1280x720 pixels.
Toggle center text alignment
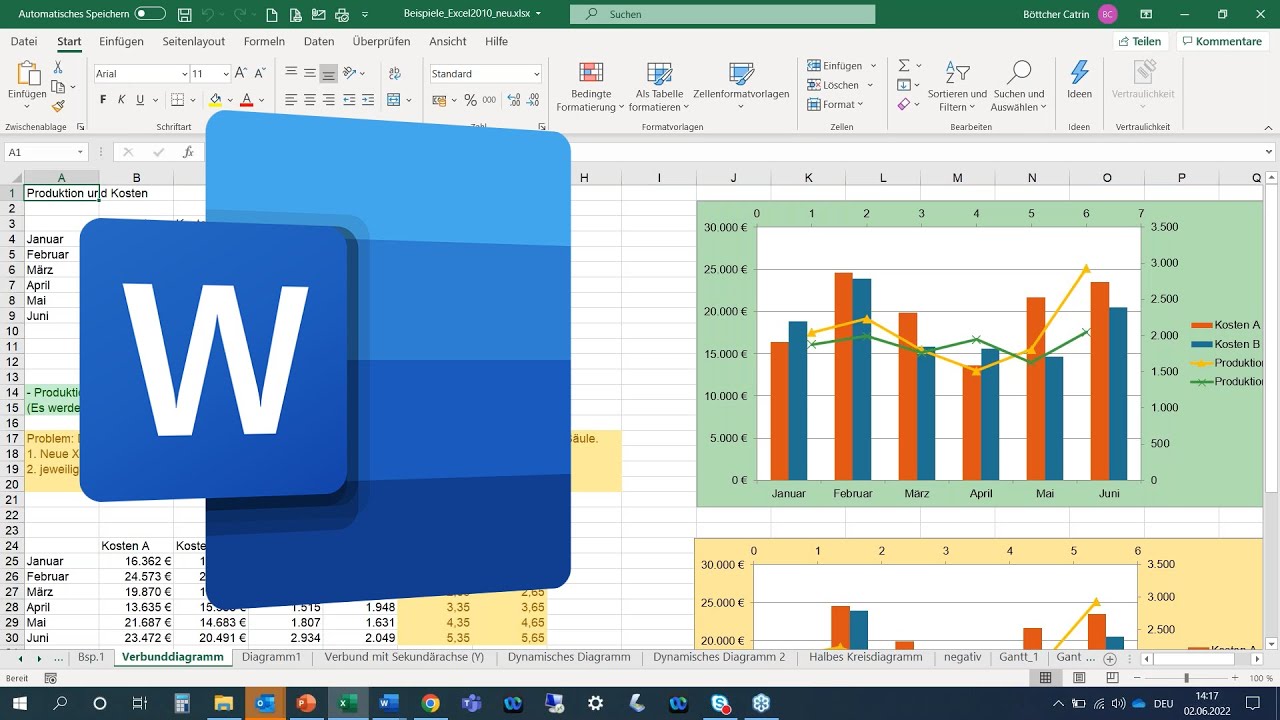(x=310, y=100)
